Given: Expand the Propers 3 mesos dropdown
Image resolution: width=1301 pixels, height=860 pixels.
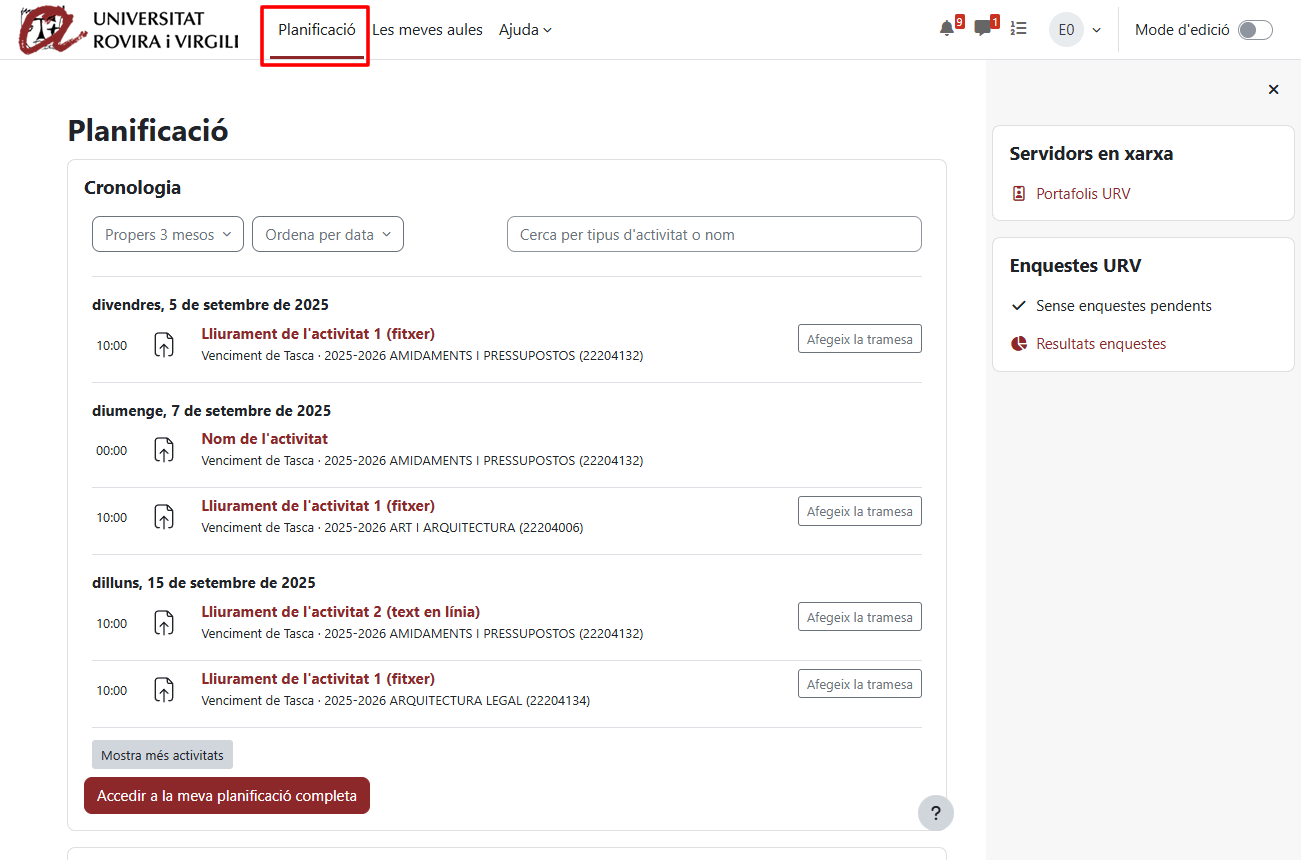Looking at the screenshot, I should pyautogui.click(x=167, y=235).
